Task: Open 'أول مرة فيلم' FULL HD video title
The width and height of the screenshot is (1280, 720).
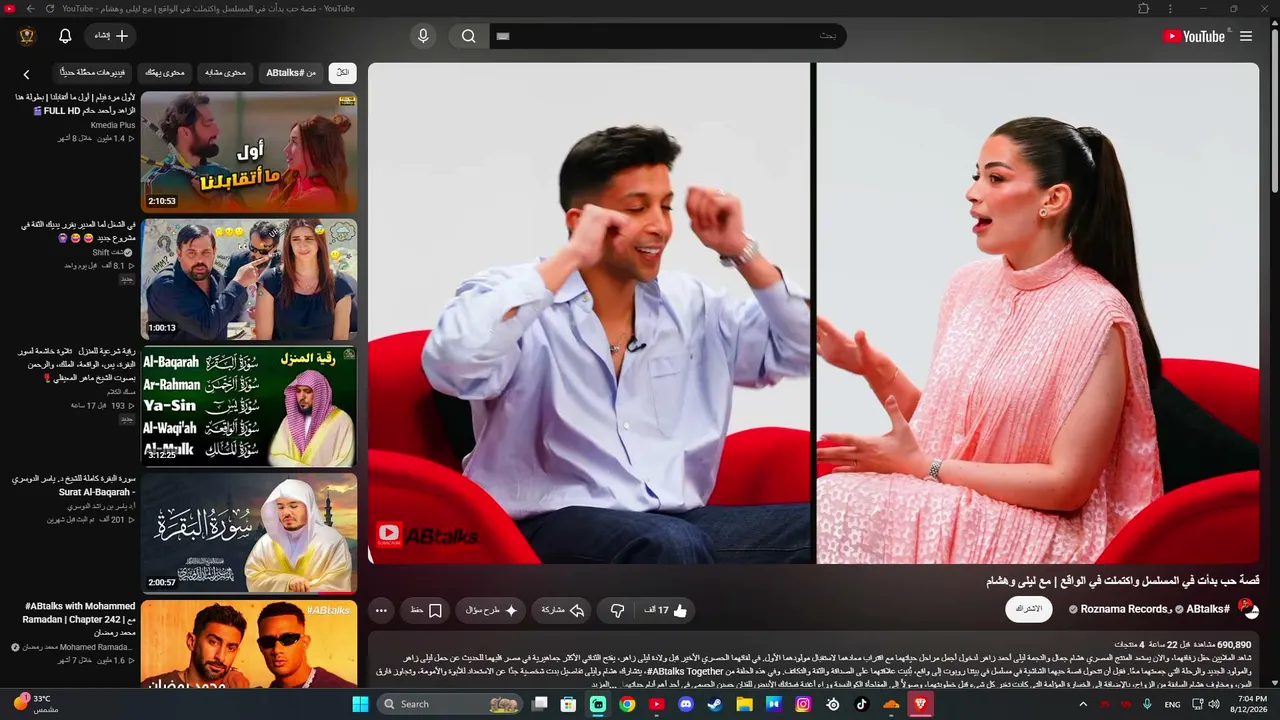Action: click(75, 104)
